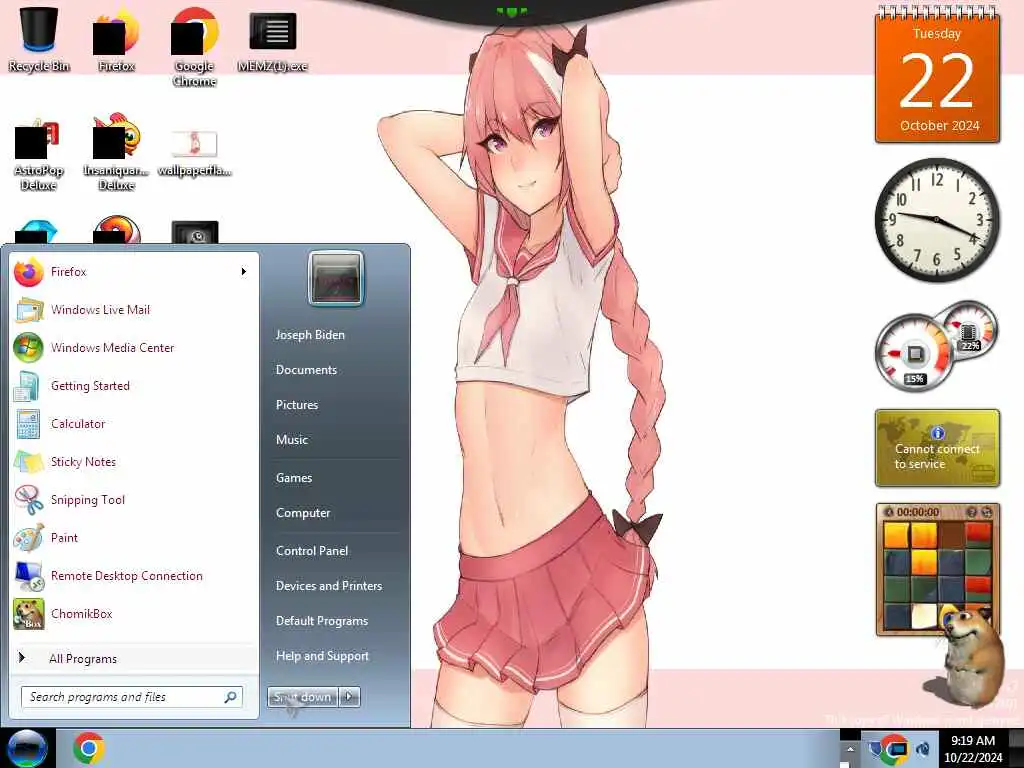Click the Chrome icon in the system tray
This screenshot has height=768, width=1024.
(x=894, y=748)
